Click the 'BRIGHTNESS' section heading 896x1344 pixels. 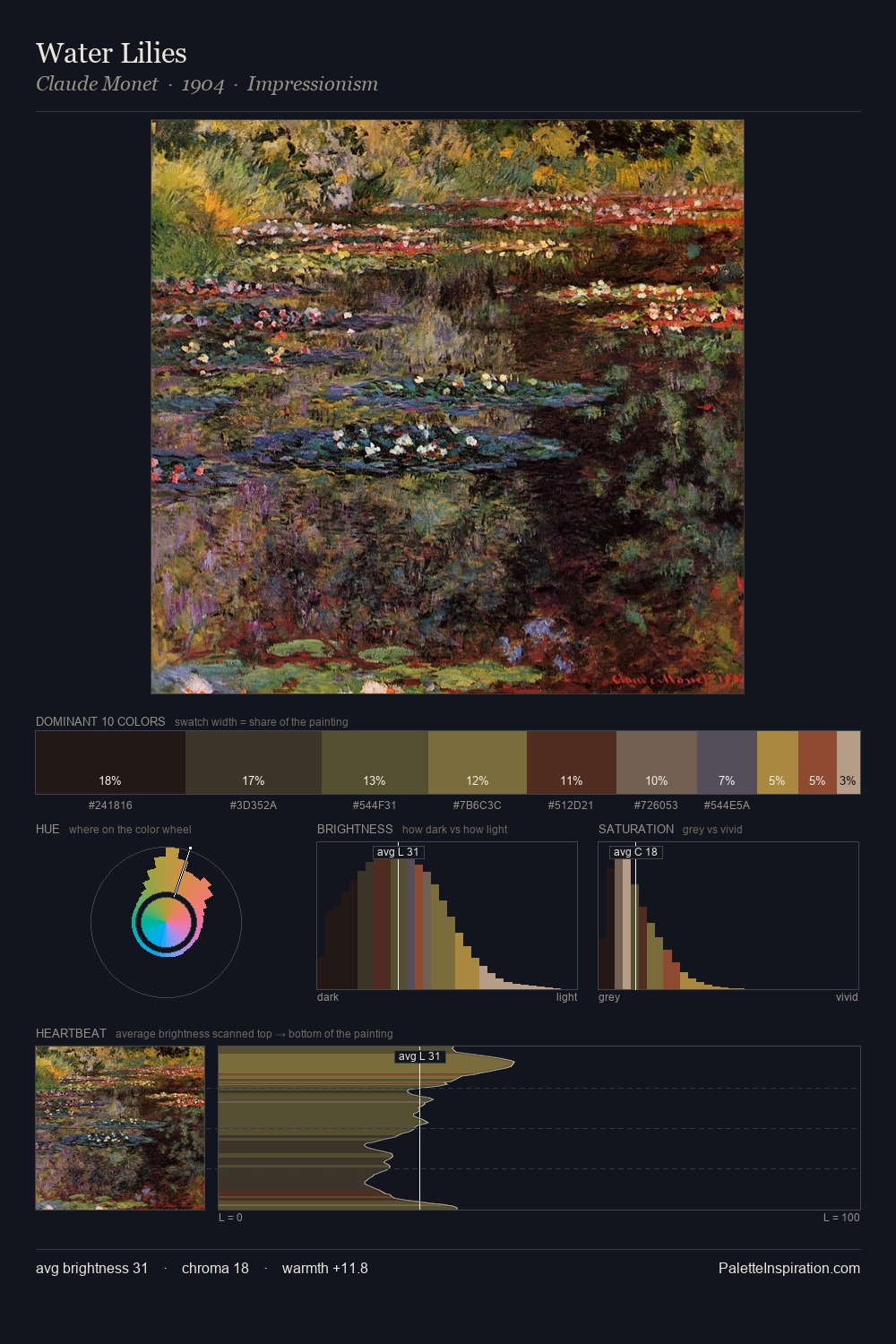(x=355, y=829)
